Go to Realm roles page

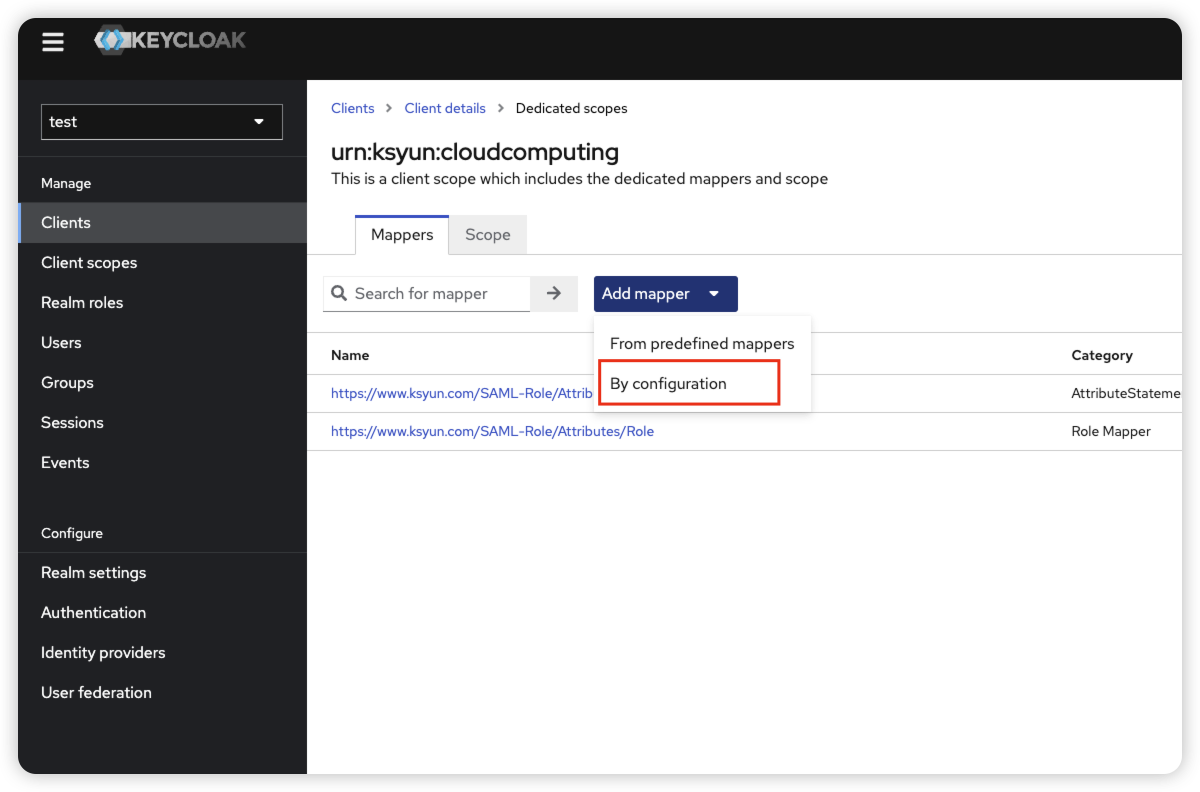tap(82, 303)
